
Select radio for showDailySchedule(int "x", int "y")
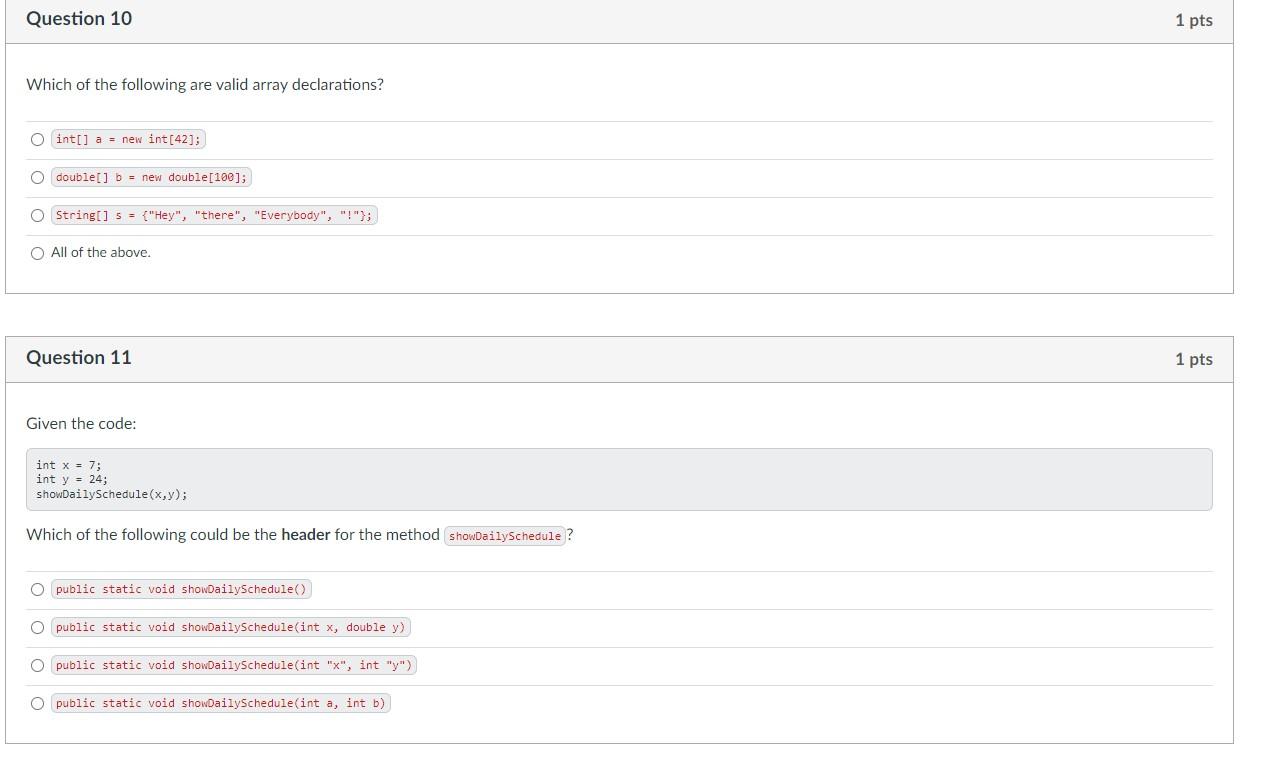(37, 665)
